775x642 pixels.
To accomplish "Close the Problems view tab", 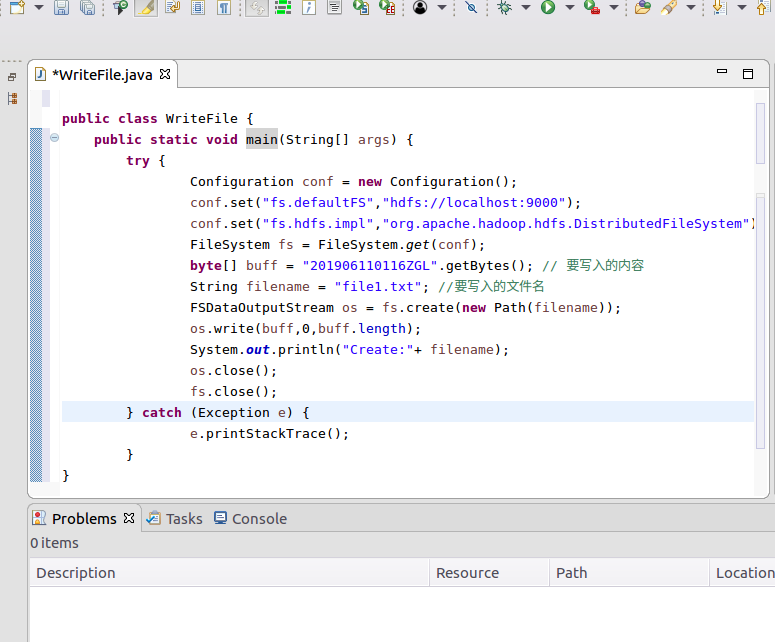I will tap(129, 517).
